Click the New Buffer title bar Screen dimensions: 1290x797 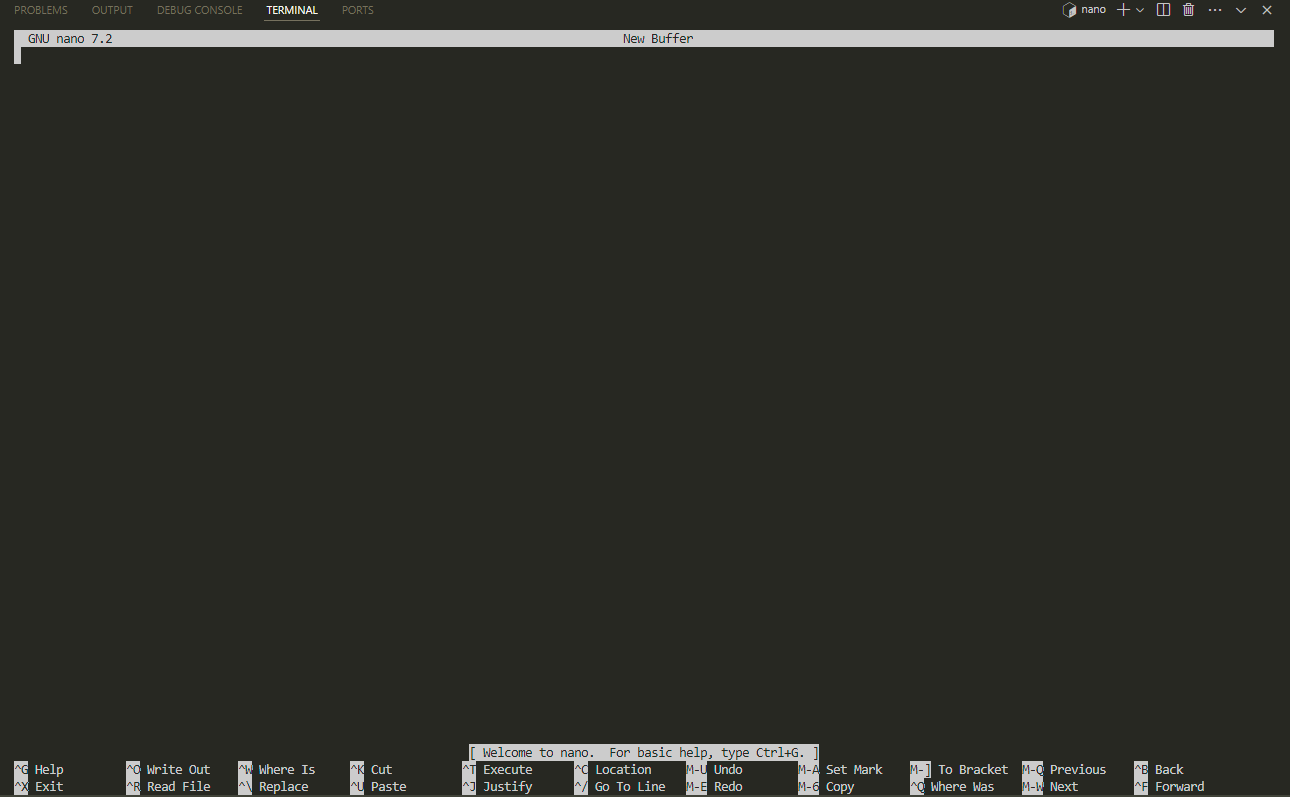(x=657, y=39)
